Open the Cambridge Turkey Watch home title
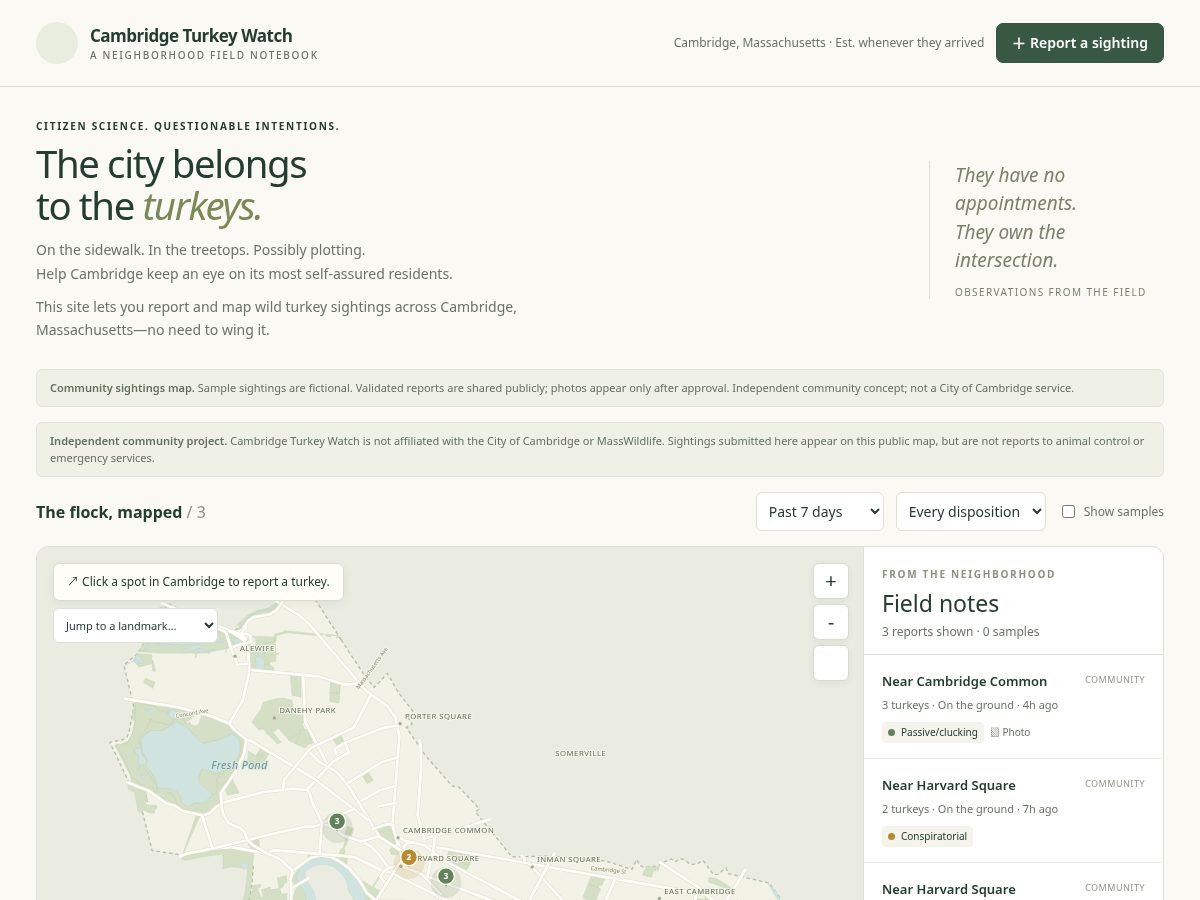 coord(191,36)
